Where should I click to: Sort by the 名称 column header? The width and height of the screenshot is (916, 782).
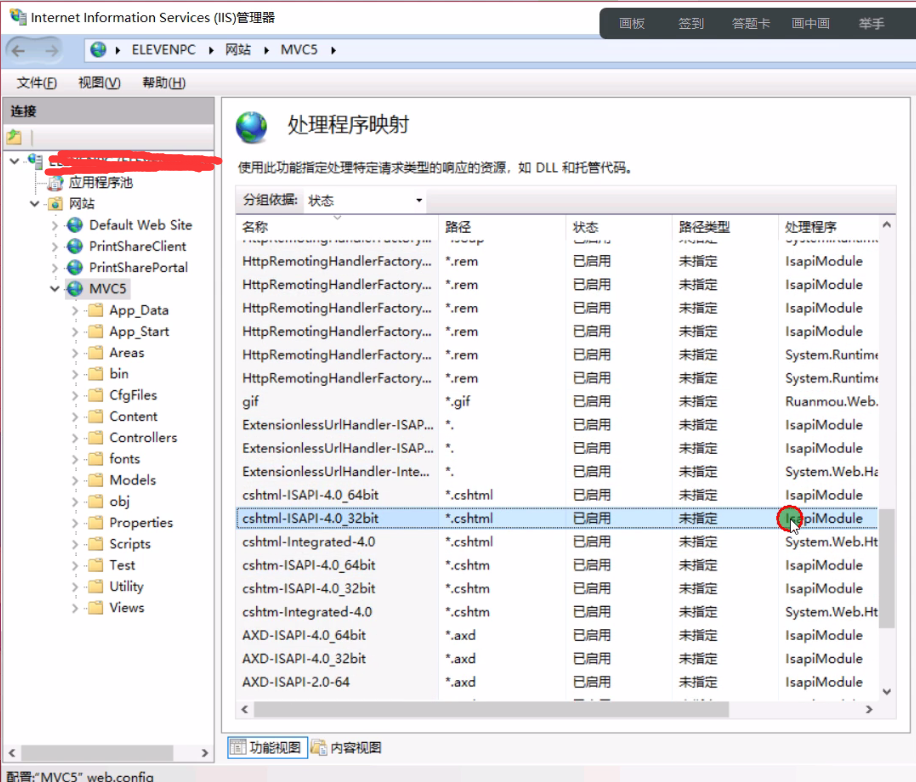click(x=337, y=227)
